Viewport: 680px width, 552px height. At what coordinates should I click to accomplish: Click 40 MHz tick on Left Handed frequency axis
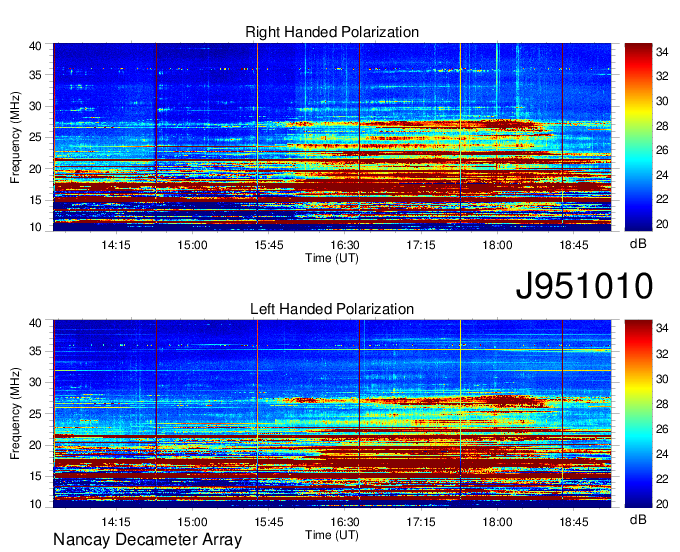pos(35,323)
